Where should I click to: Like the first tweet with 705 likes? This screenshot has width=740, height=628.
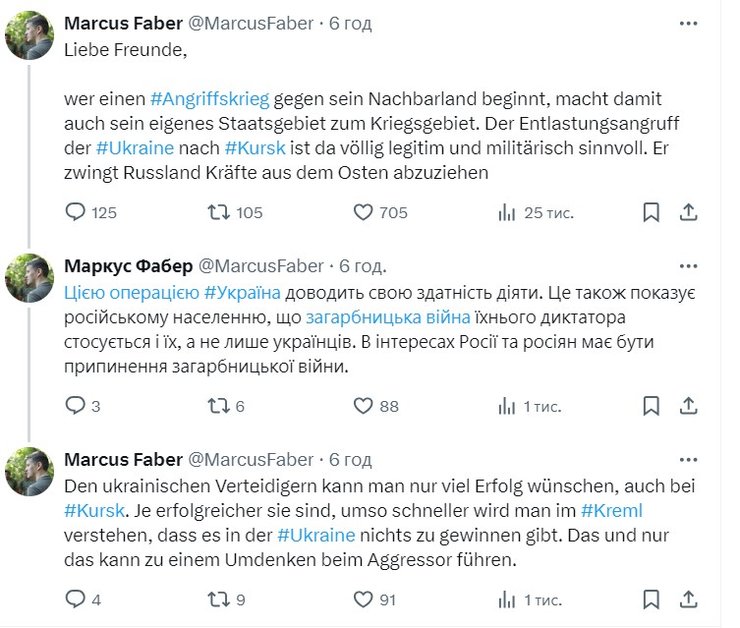coord(364,212)
